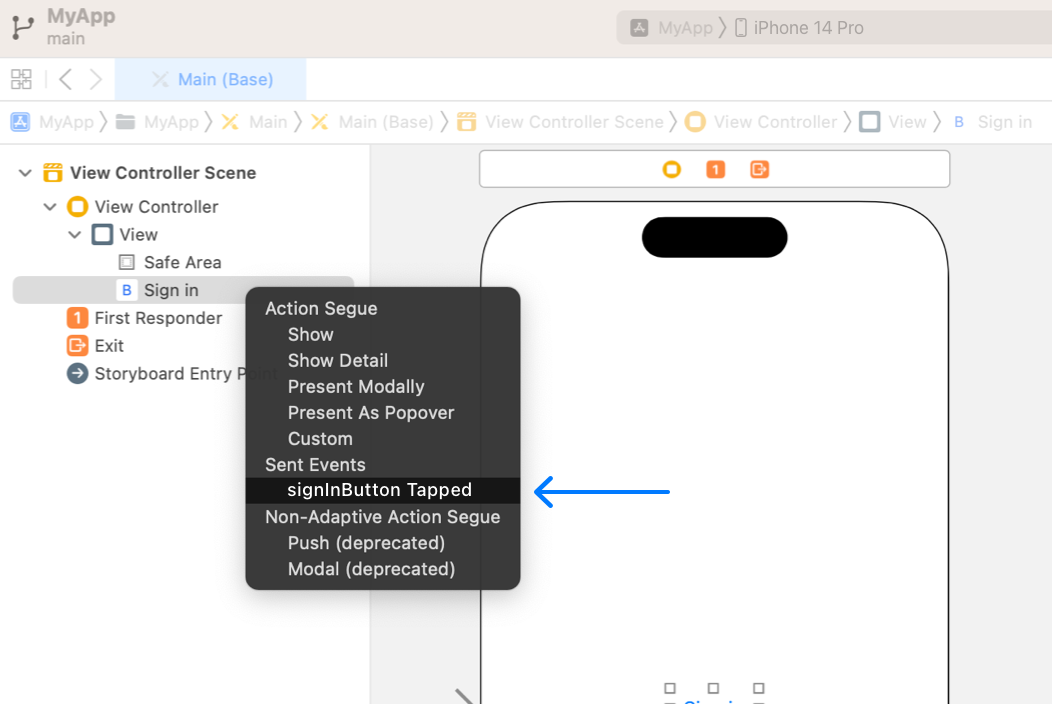Collapse the View Controller Scene disclosure triangle
Image resolution: width=1052 pixels, height=704 pixels.
[24, 172]
